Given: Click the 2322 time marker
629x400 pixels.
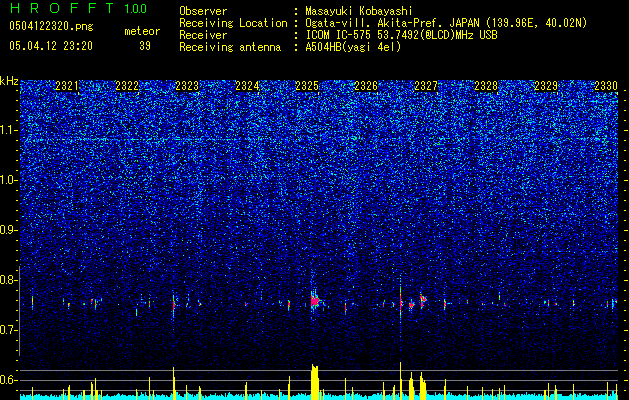Looking at the screenshot, I should 127,86.
